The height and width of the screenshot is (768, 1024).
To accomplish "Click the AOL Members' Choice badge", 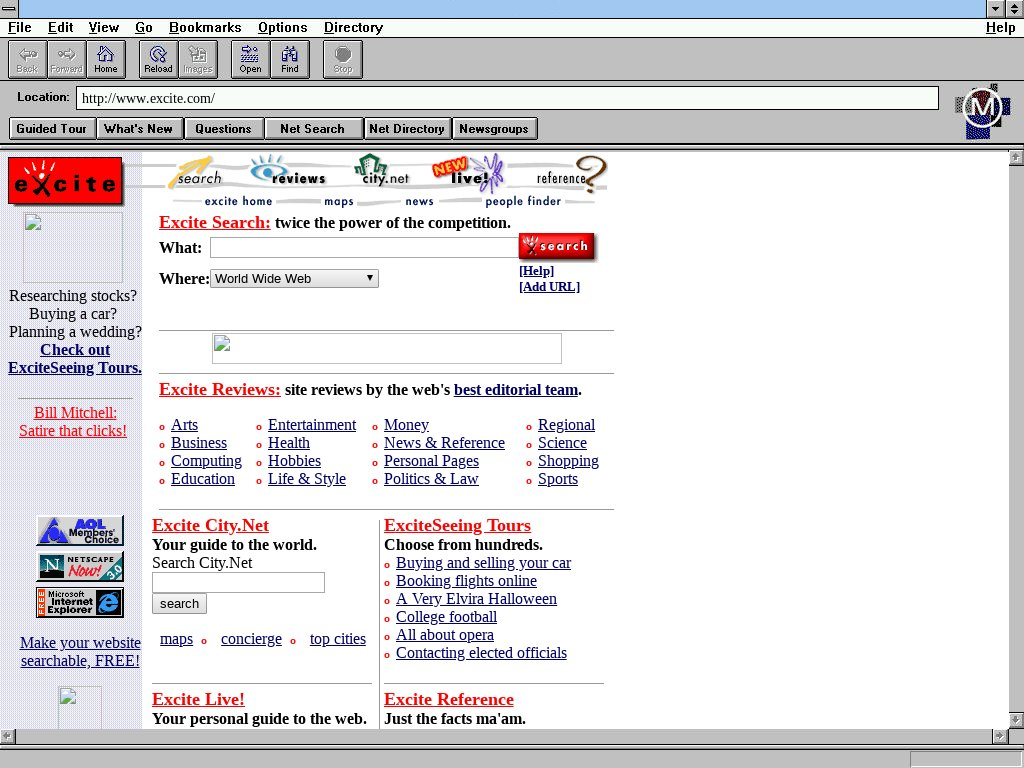I will [80, 531].
